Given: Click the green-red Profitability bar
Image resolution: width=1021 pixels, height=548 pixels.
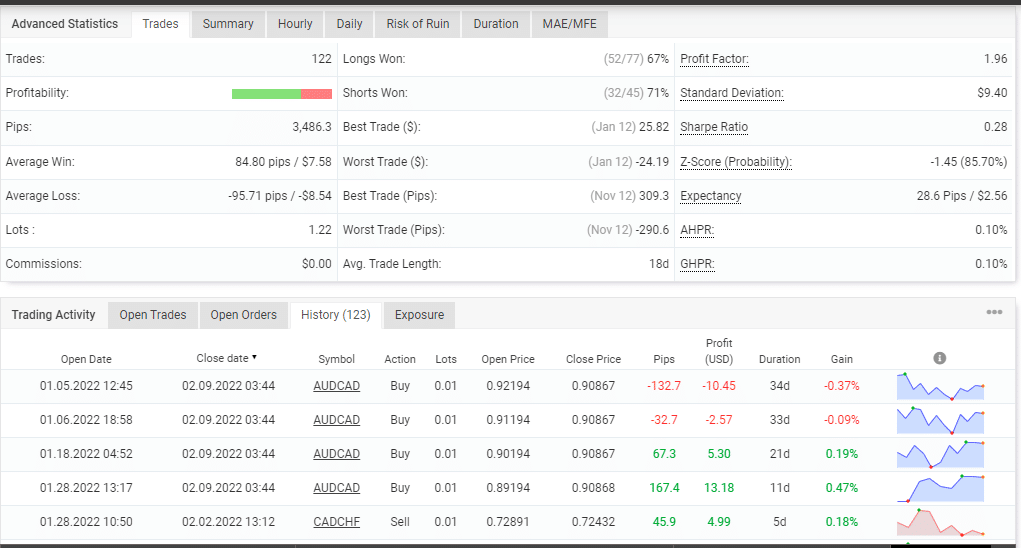Looking at the screenshot, I should pyautogui.click(x=281, y=93).
